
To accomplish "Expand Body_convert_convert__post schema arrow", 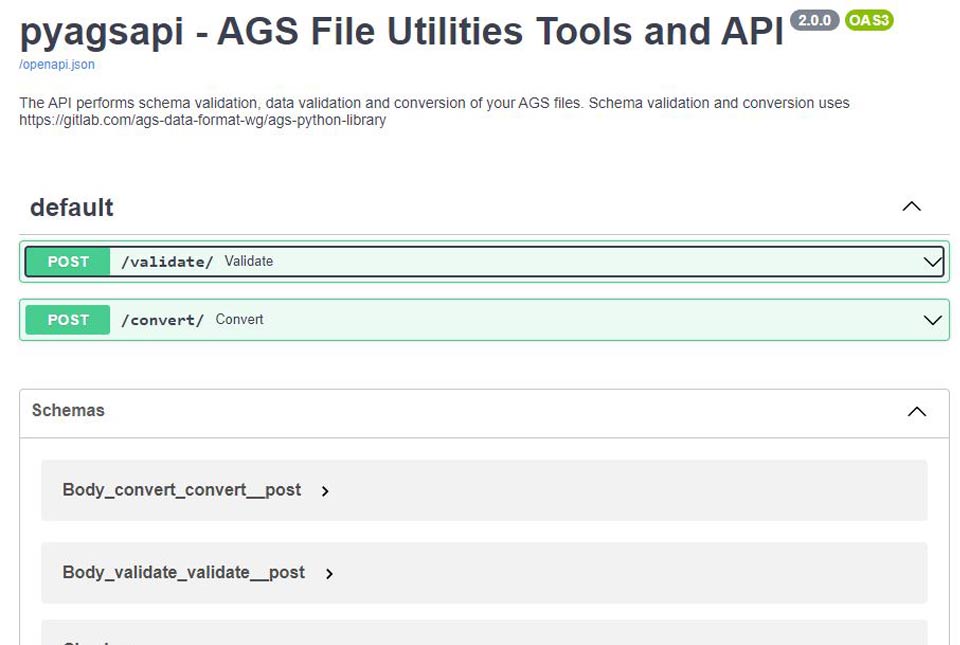I will coord(325,491).
